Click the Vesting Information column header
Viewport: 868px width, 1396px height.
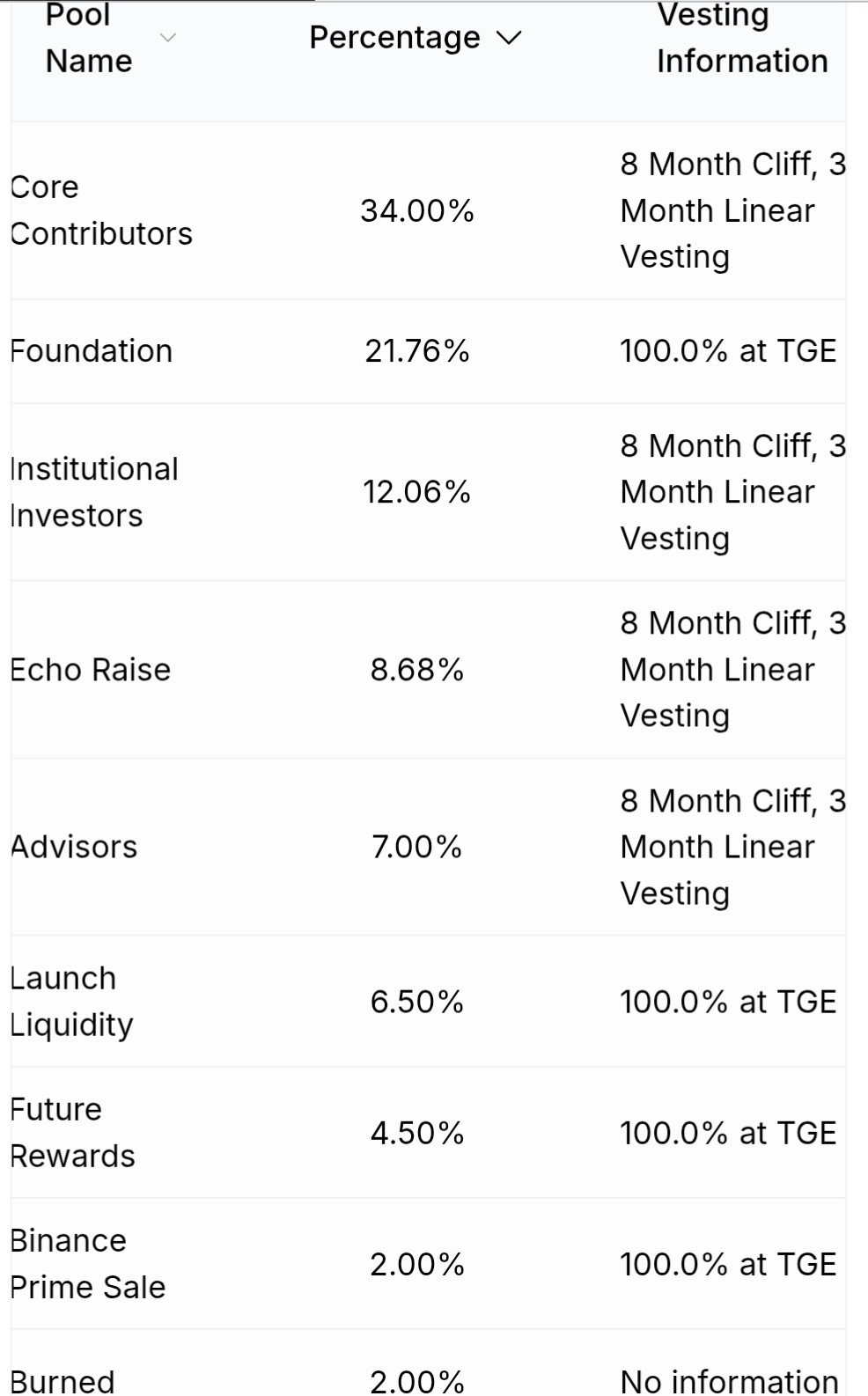coord(742,38)
